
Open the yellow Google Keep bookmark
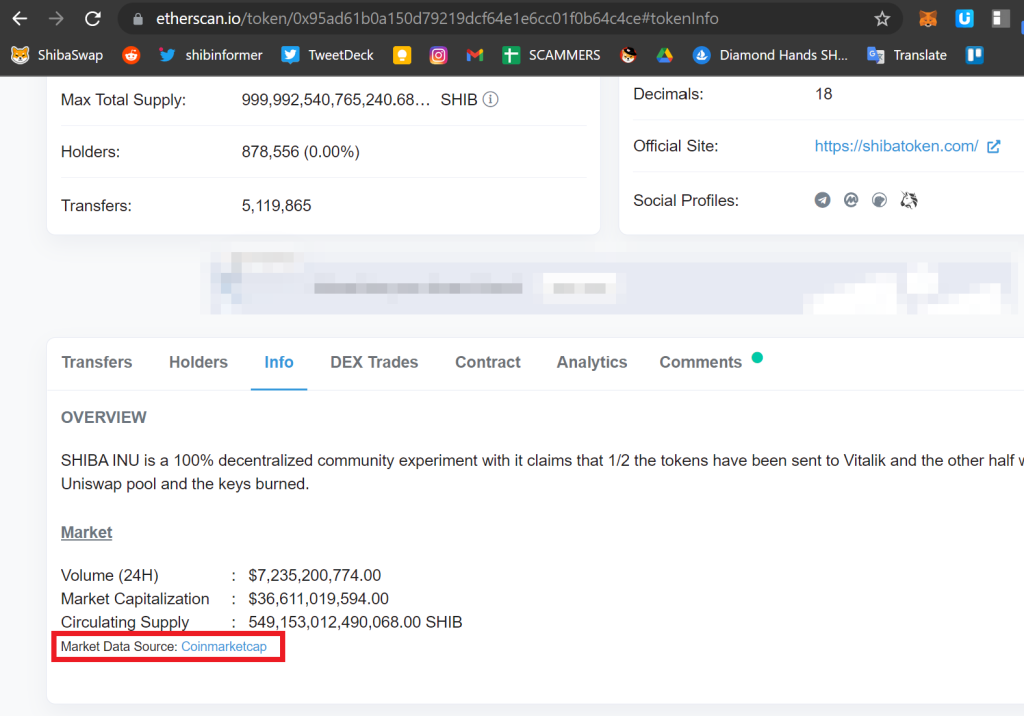[x=402, y=55]
